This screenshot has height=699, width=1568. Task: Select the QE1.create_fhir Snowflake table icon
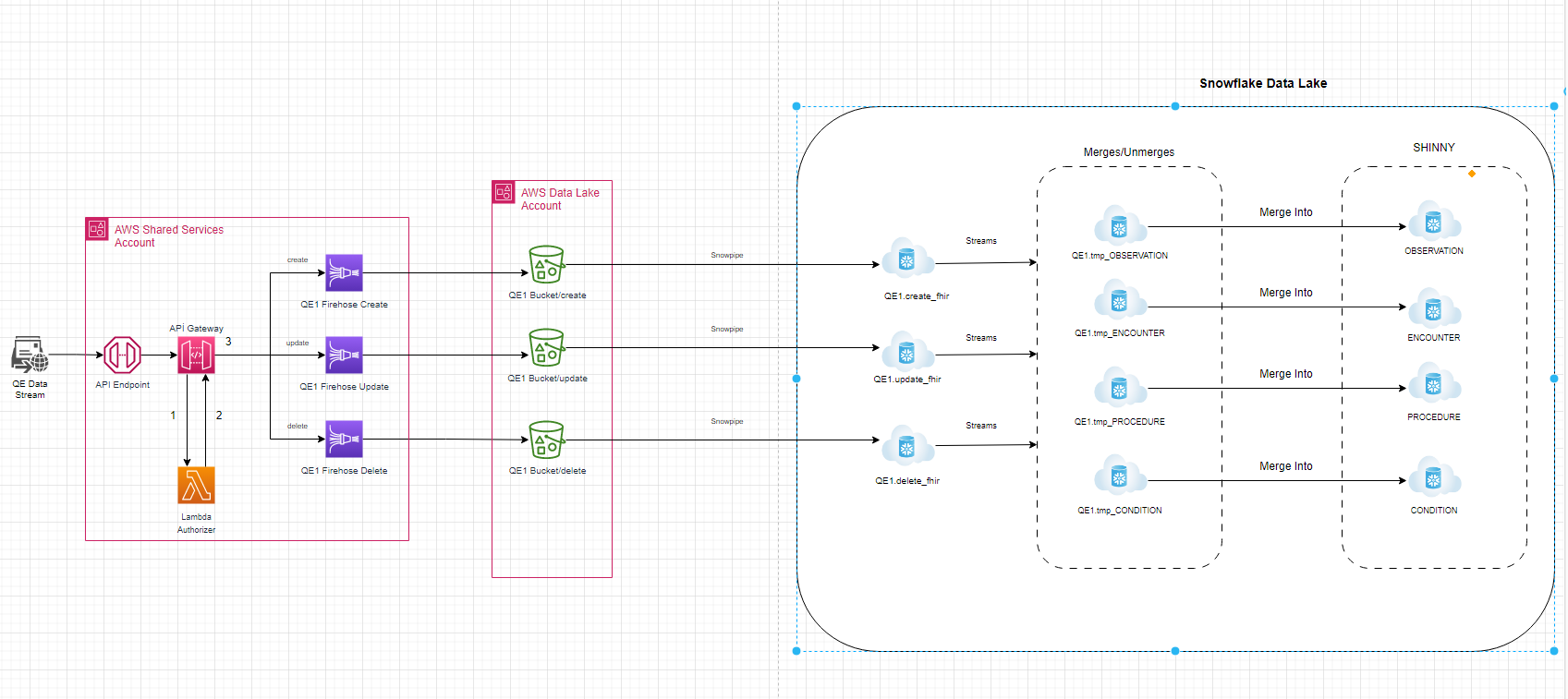pyautogui.click(x=907, y=260)
